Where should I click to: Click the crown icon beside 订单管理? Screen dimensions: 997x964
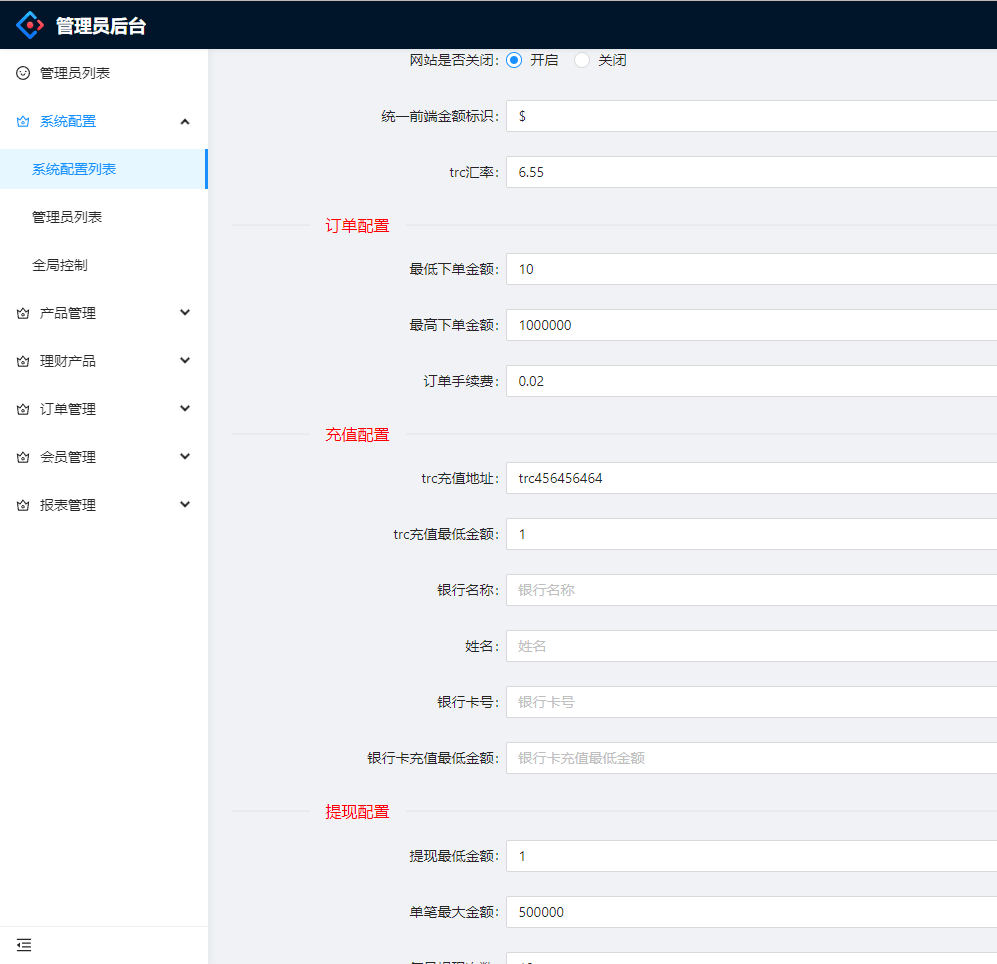point(23,410)
